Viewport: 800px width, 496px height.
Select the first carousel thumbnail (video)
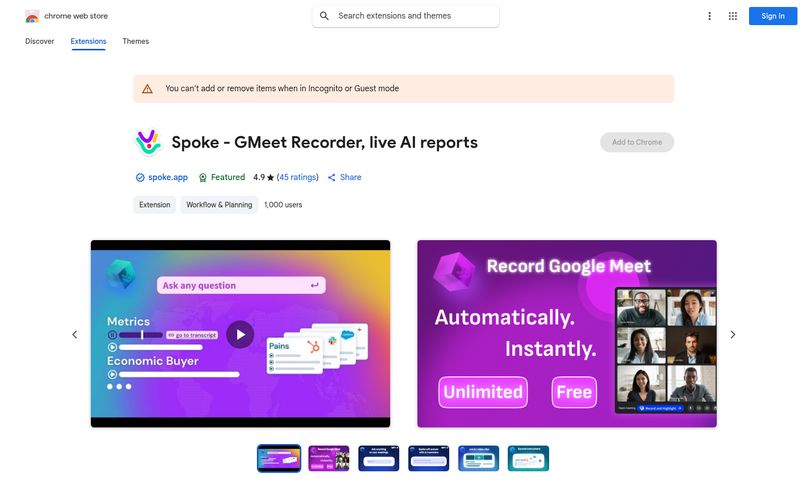tap(279, 458)
